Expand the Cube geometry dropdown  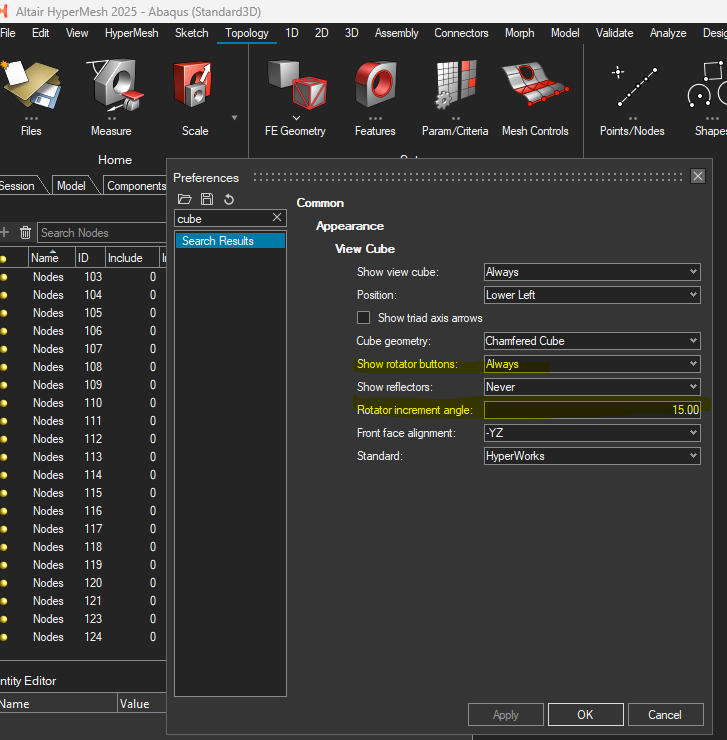(x=591, y=341)
